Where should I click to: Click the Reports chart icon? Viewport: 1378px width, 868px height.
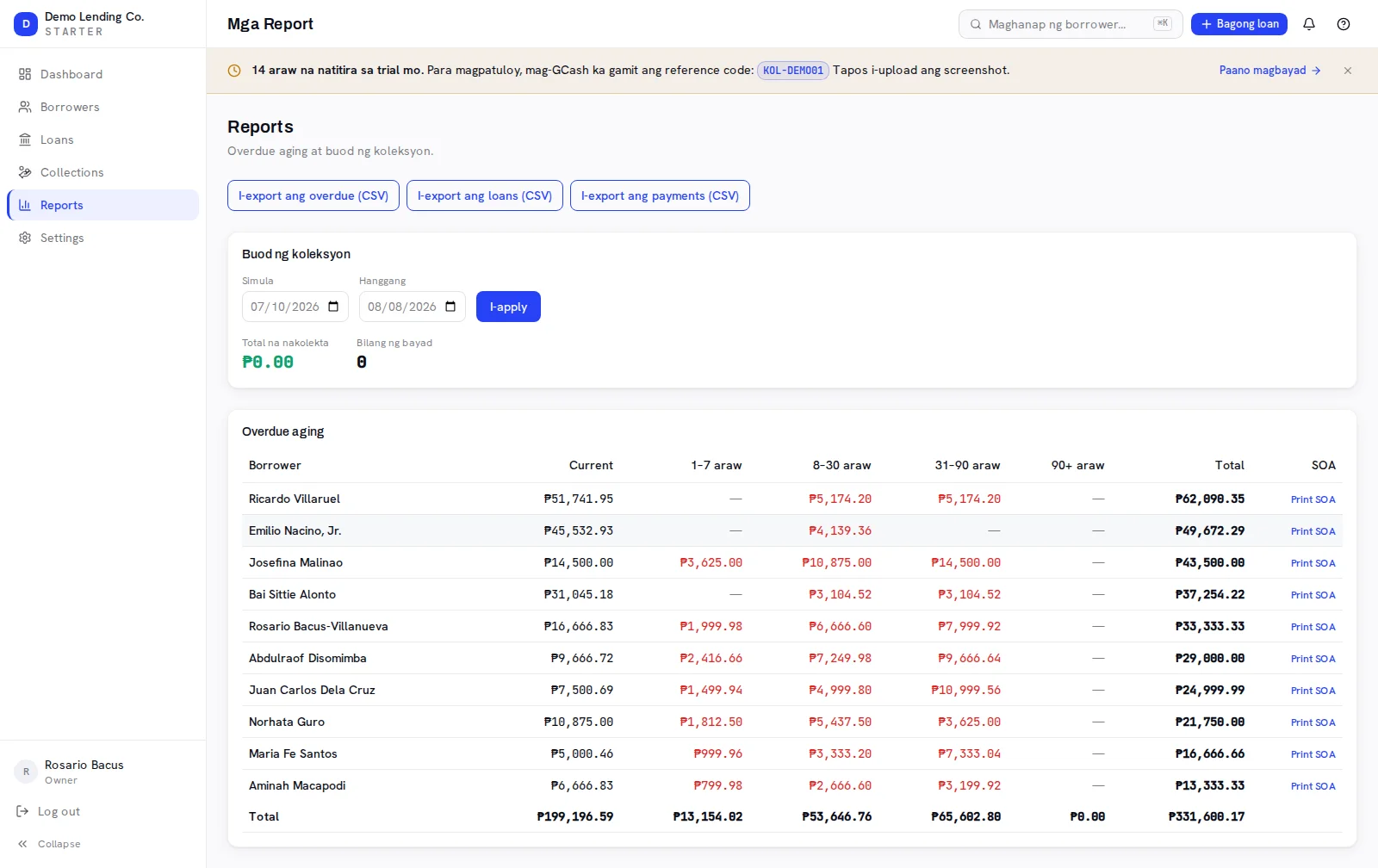pyautogui.click(x=25, y=205)
